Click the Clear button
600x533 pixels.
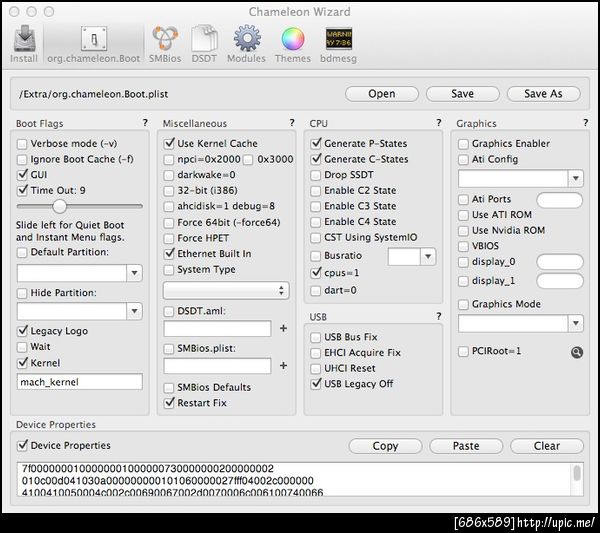[x=547, y=446]
